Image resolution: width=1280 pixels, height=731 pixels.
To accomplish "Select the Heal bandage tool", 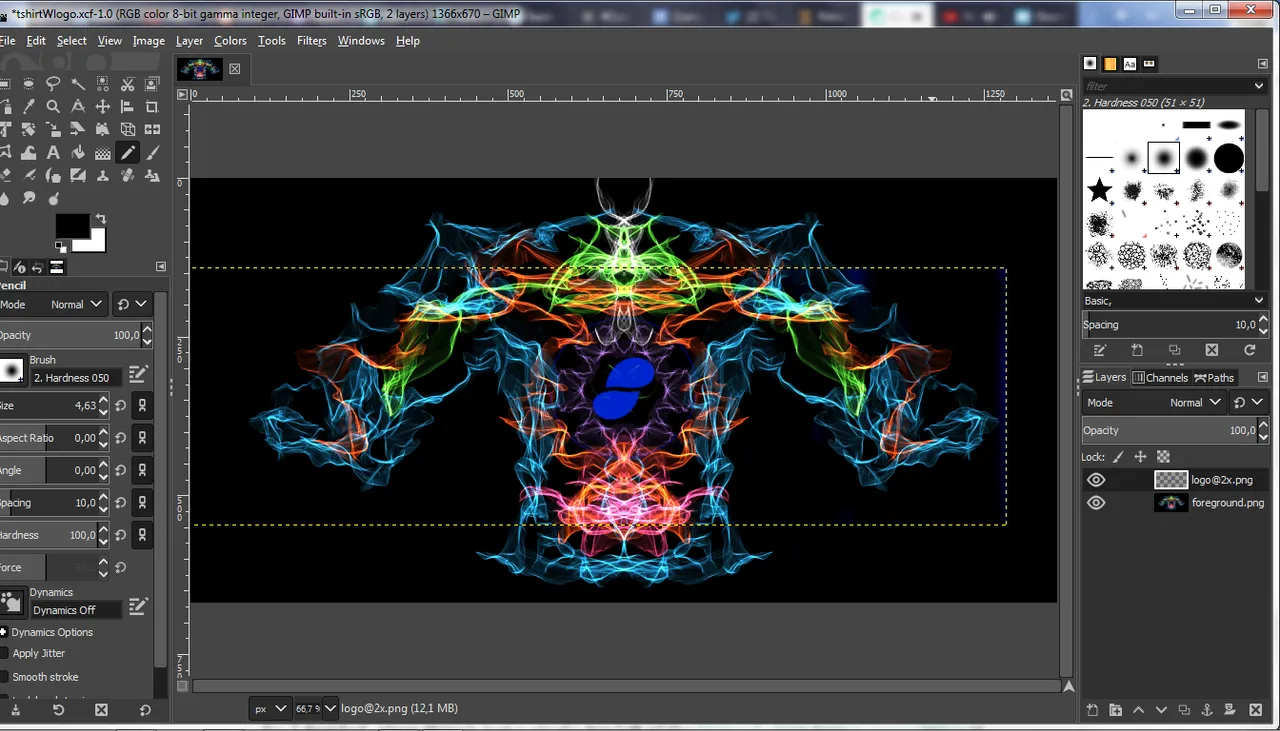I will point(128,176).
